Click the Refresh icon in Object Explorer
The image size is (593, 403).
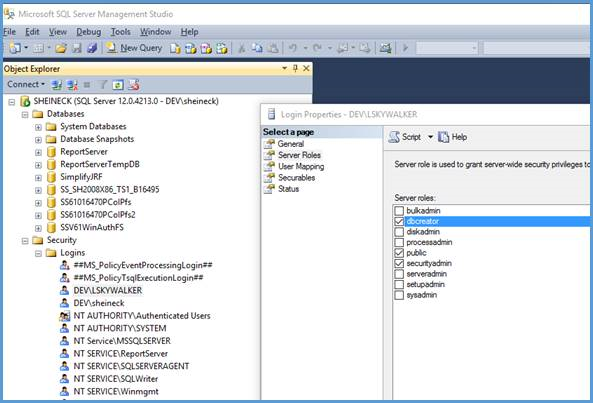[118, 85]
